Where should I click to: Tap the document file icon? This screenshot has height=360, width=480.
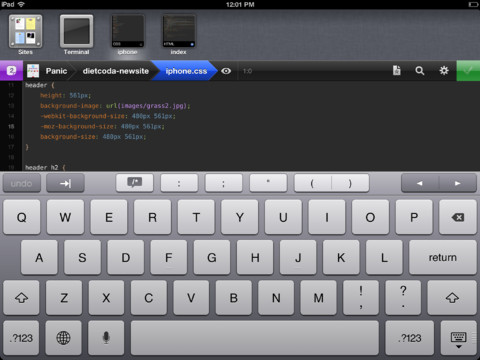click(x=396, y=71)
